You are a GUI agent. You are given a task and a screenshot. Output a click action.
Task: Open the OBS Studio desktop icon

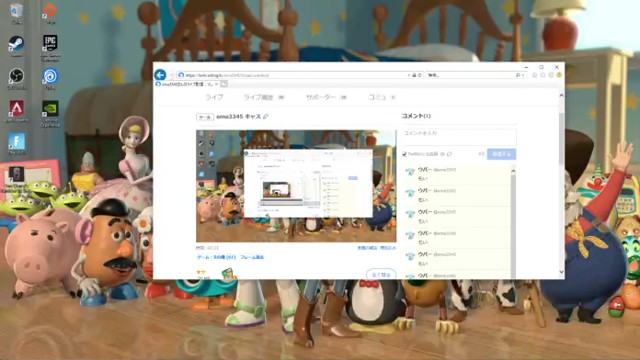click(x=16, y=78)
